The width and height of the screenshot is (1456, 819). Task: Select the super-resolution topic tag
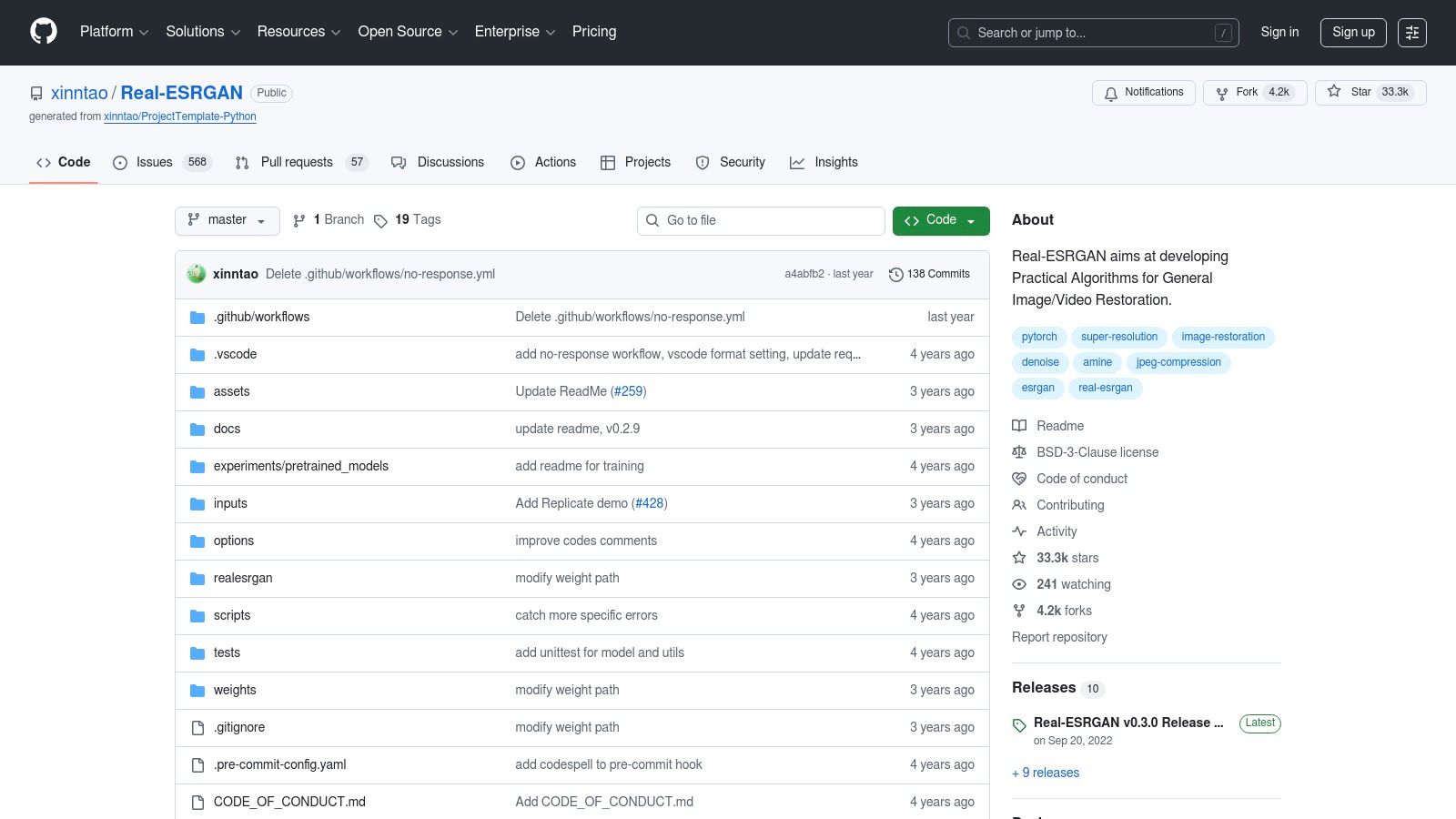[x=1118, y=337]
